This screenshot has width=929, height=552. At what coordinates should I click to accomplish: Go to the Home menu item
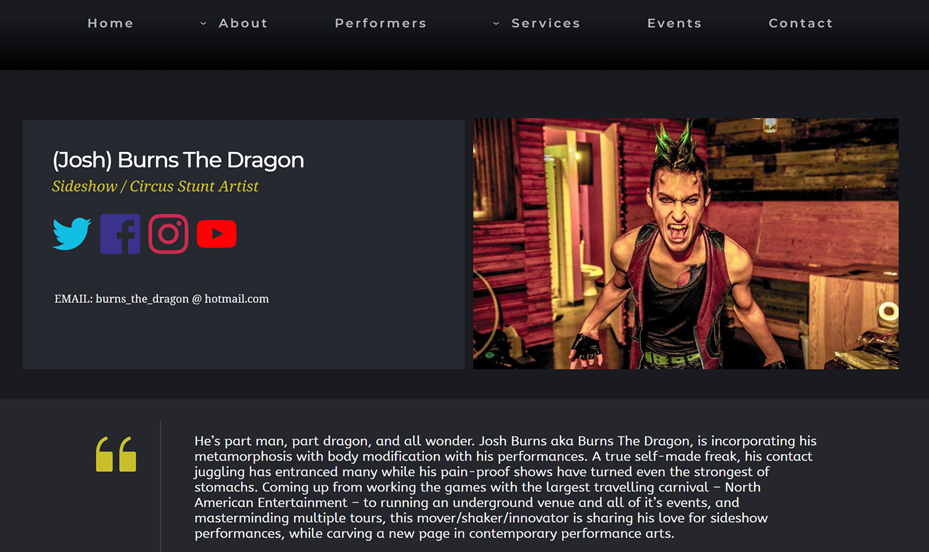(x=111, y=23)
